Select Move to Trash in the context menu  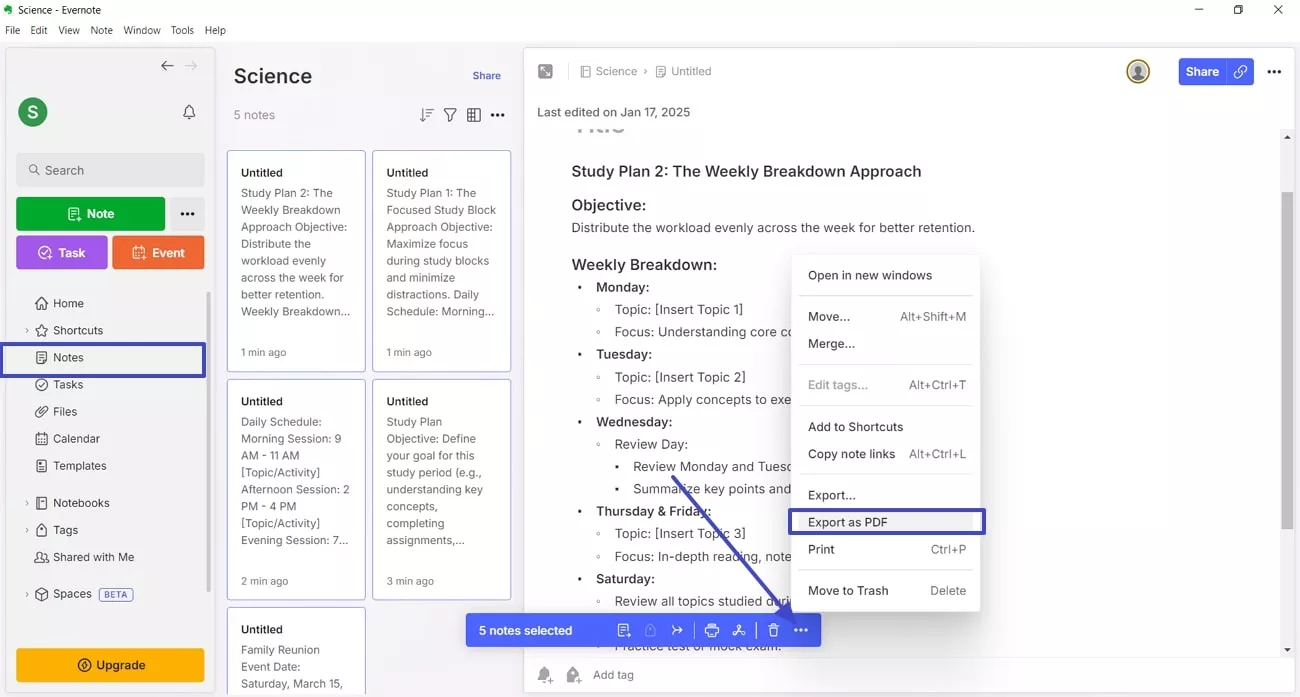[x=848, y=590]
